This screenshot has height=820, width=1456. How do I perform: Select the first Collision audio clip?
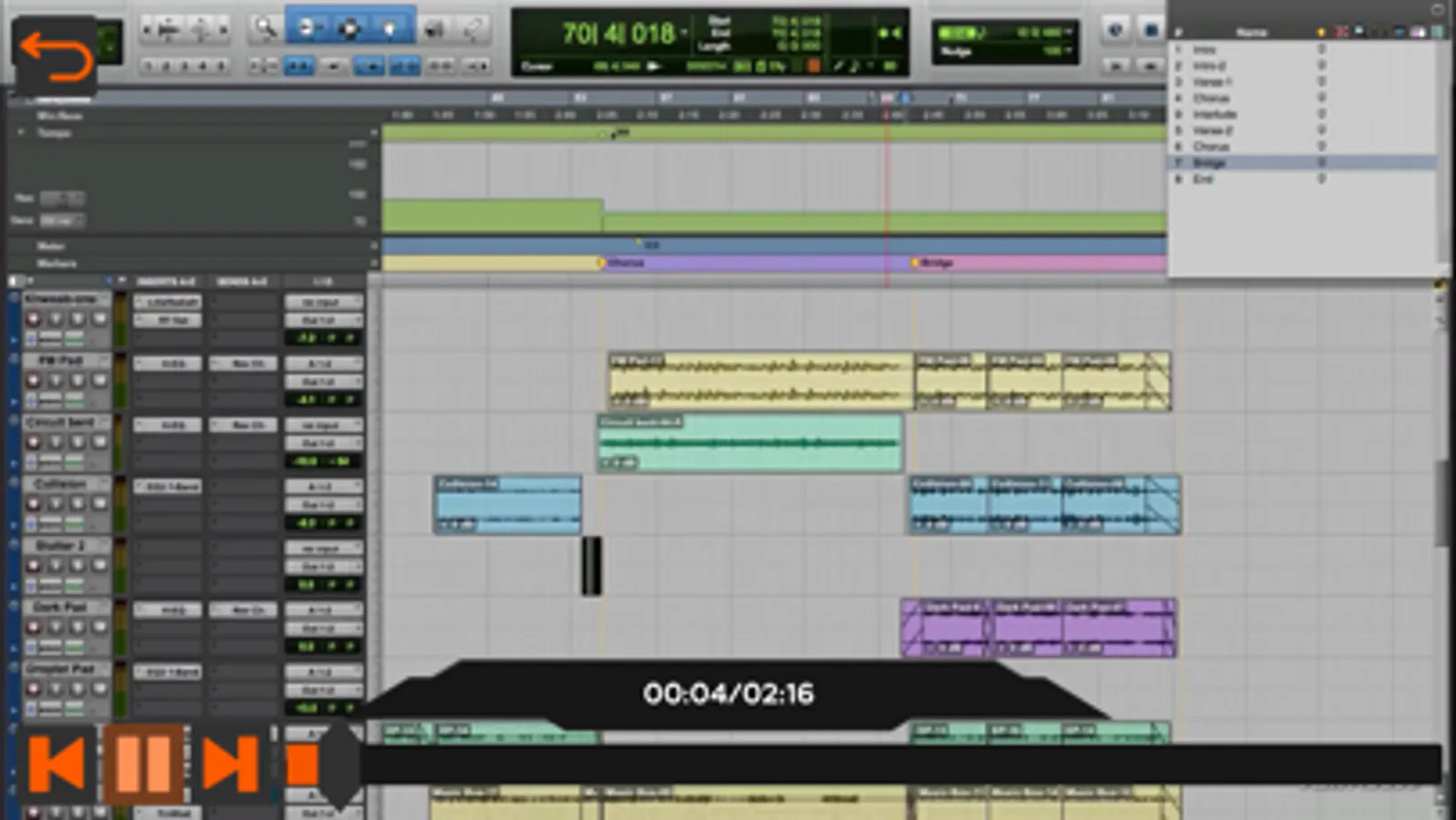pos(507,504)
